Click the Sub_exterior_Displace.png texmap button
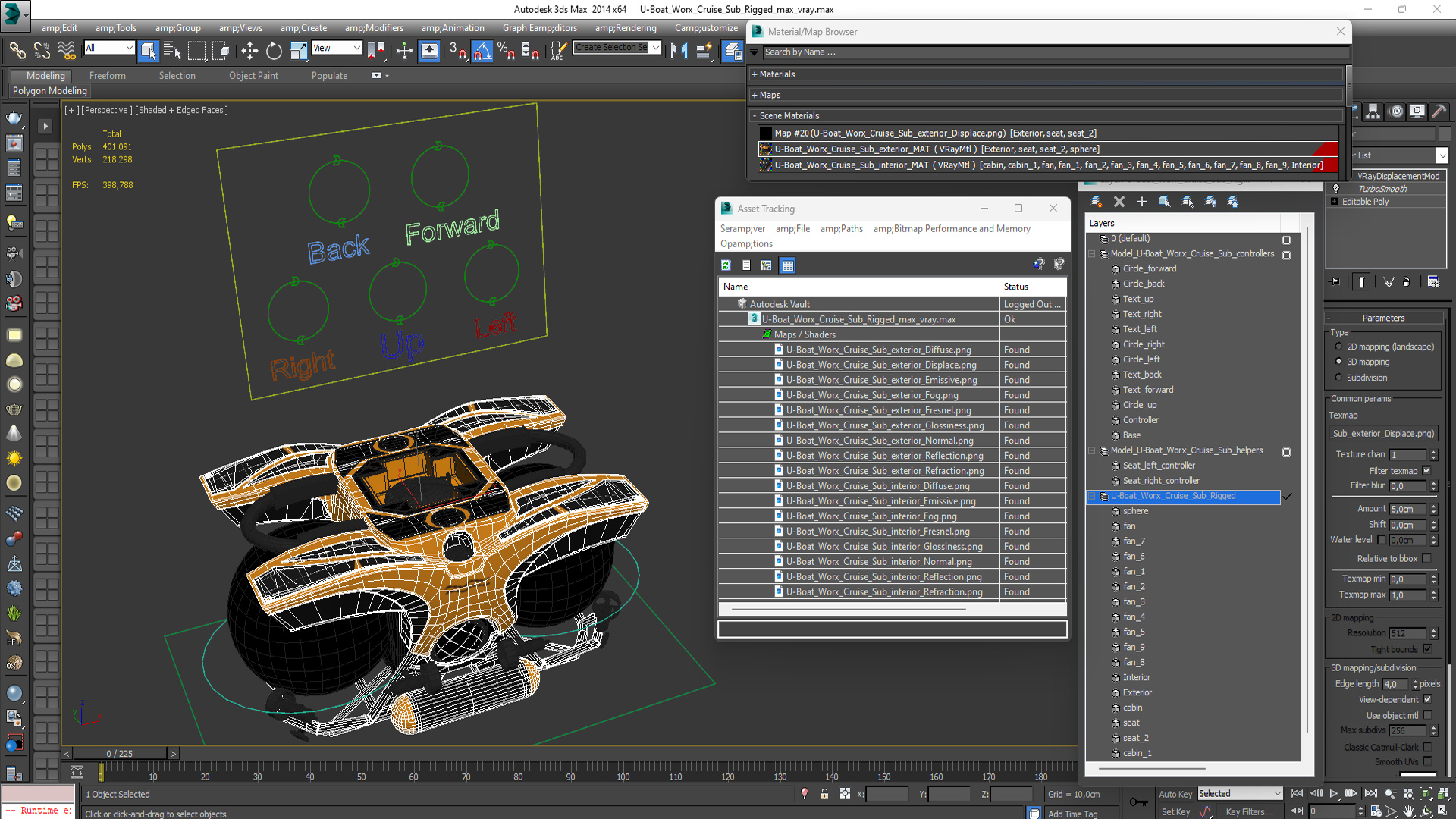Screen dimensions: 1456x819 tap(1384, 434)
